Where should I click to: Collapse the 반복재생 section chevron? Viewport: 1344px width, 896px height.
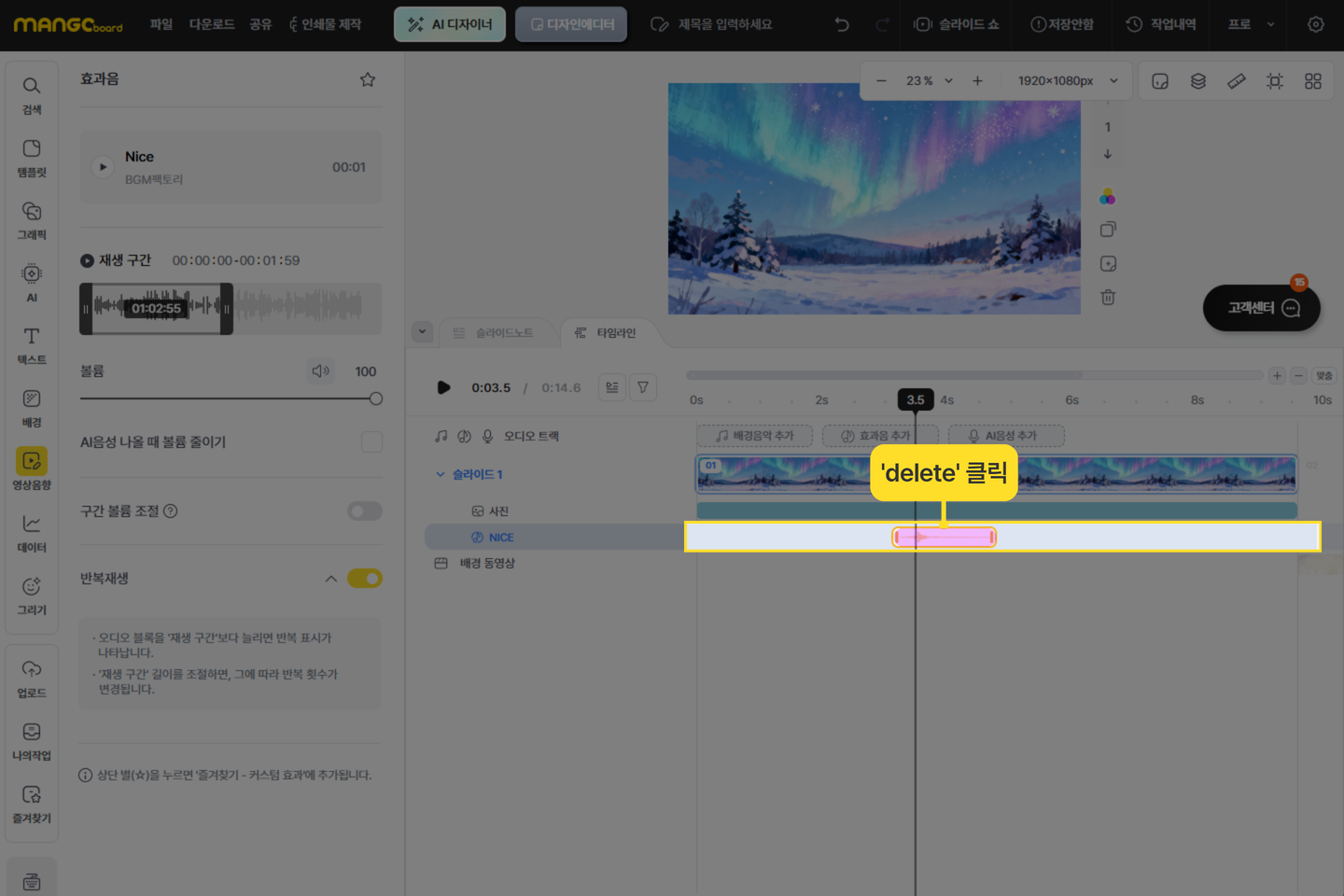(x=331, y=579)
